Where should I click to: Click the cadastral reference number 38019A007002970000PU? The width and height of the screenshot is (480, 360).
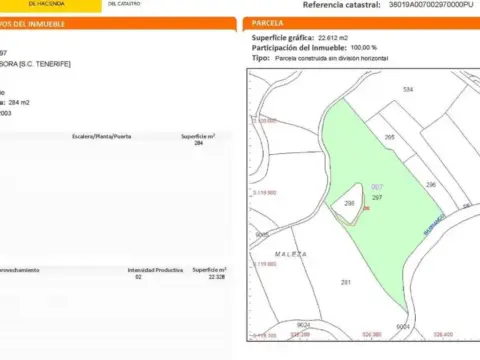click(431, 5)
